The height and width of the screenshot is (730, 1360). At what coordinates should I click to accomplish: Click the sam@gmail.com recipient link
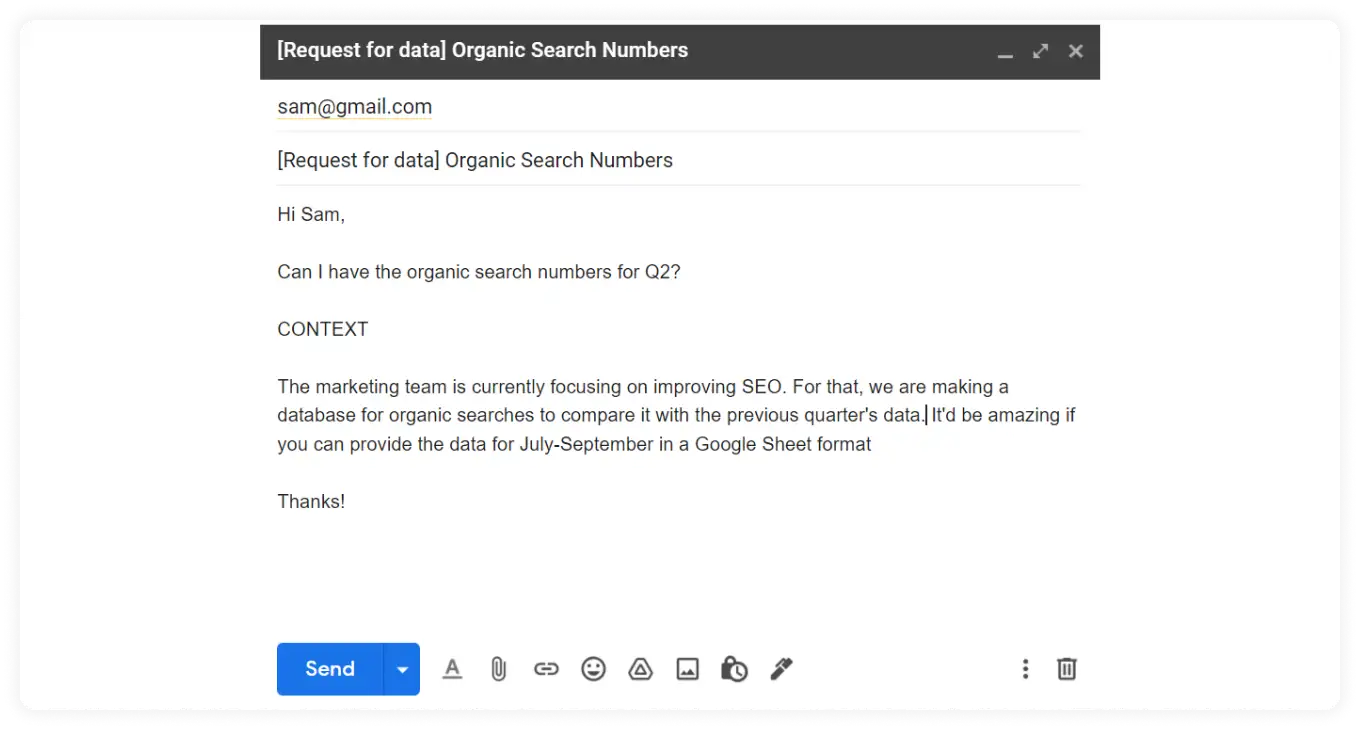(x=354, y=106)
